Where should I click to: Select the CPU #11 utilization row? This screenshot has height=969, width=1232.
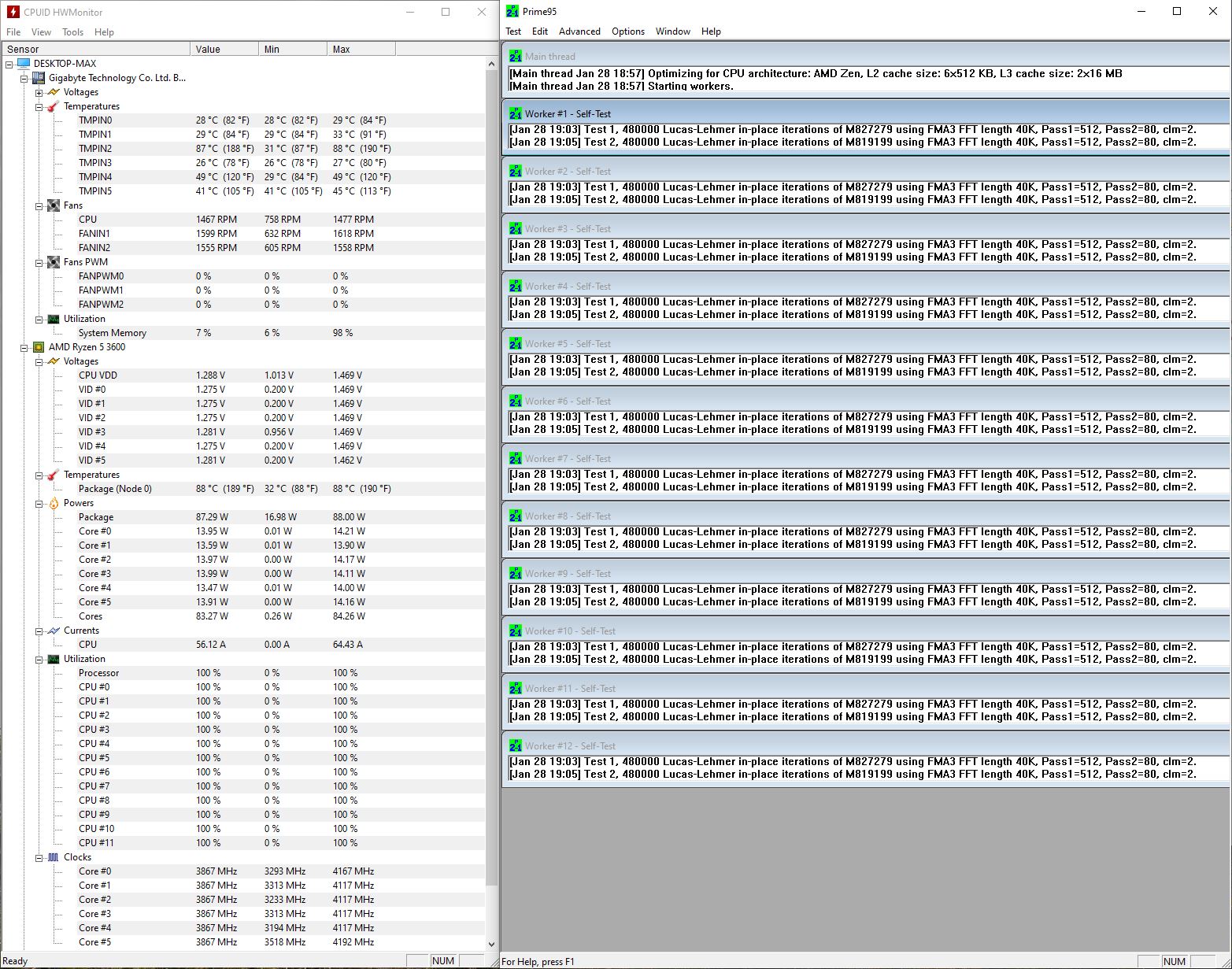tap(242, 843)
